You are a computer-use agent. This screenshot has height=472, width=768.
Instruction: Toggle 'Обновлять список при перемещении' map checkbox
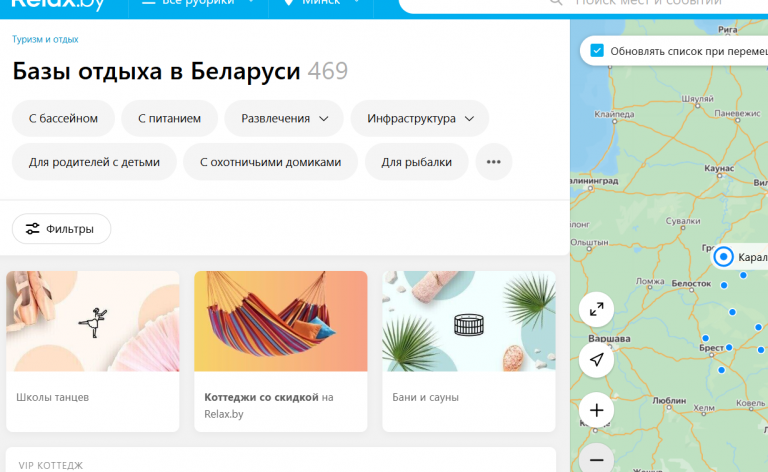point(597,50)
